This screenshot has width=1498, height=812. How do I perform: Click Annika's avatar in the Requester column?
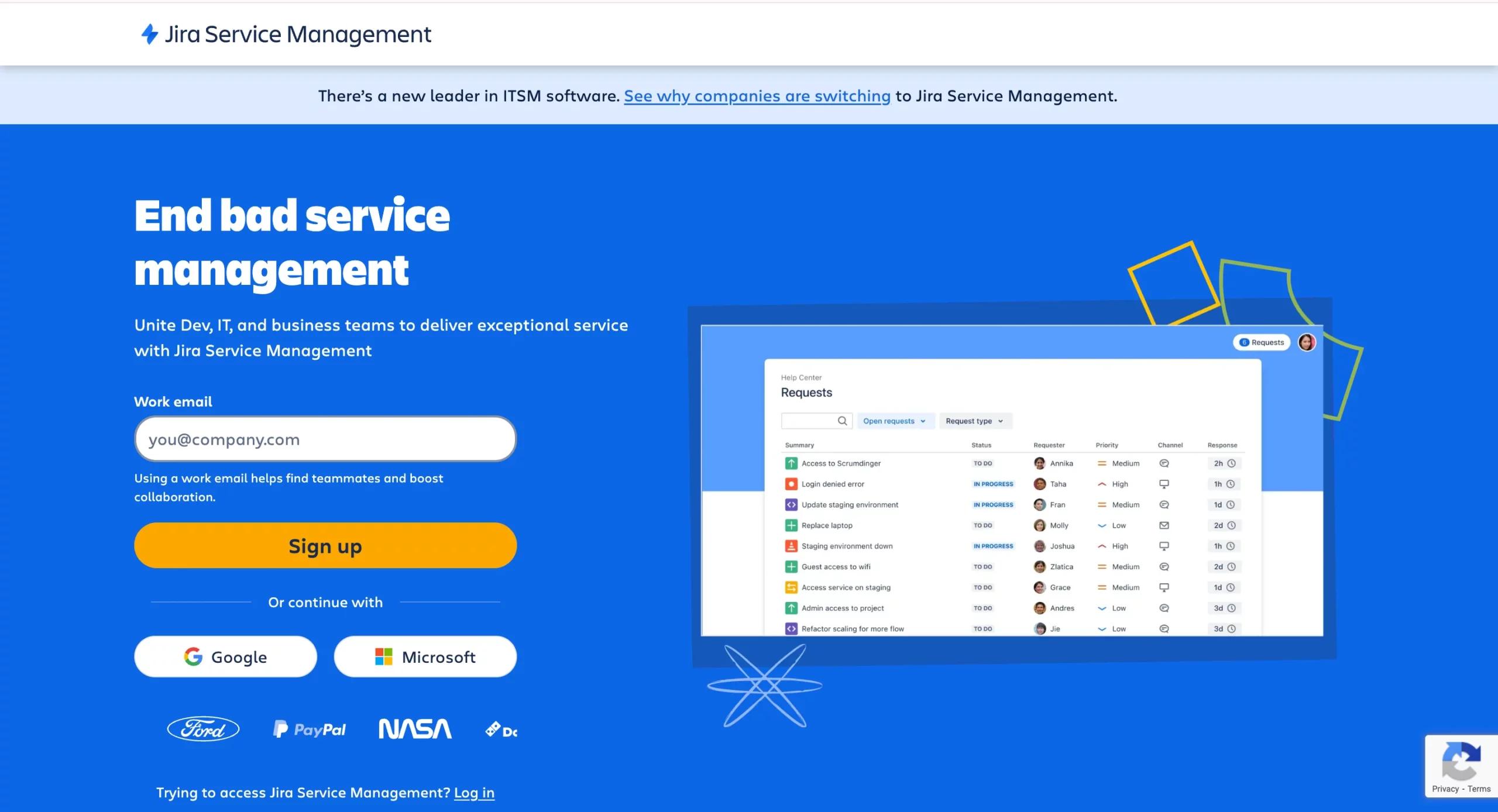[1040, 463]
